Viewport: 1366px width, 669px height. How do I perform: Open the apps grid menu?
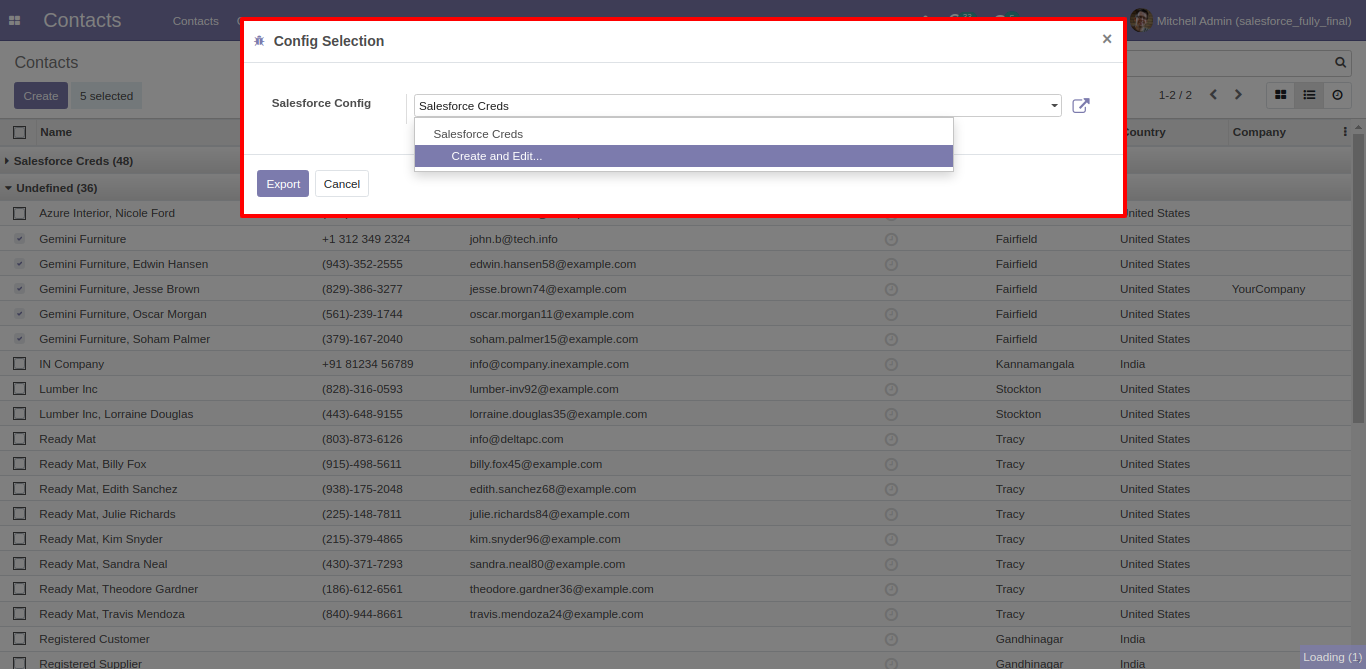[x=14, y=20]
